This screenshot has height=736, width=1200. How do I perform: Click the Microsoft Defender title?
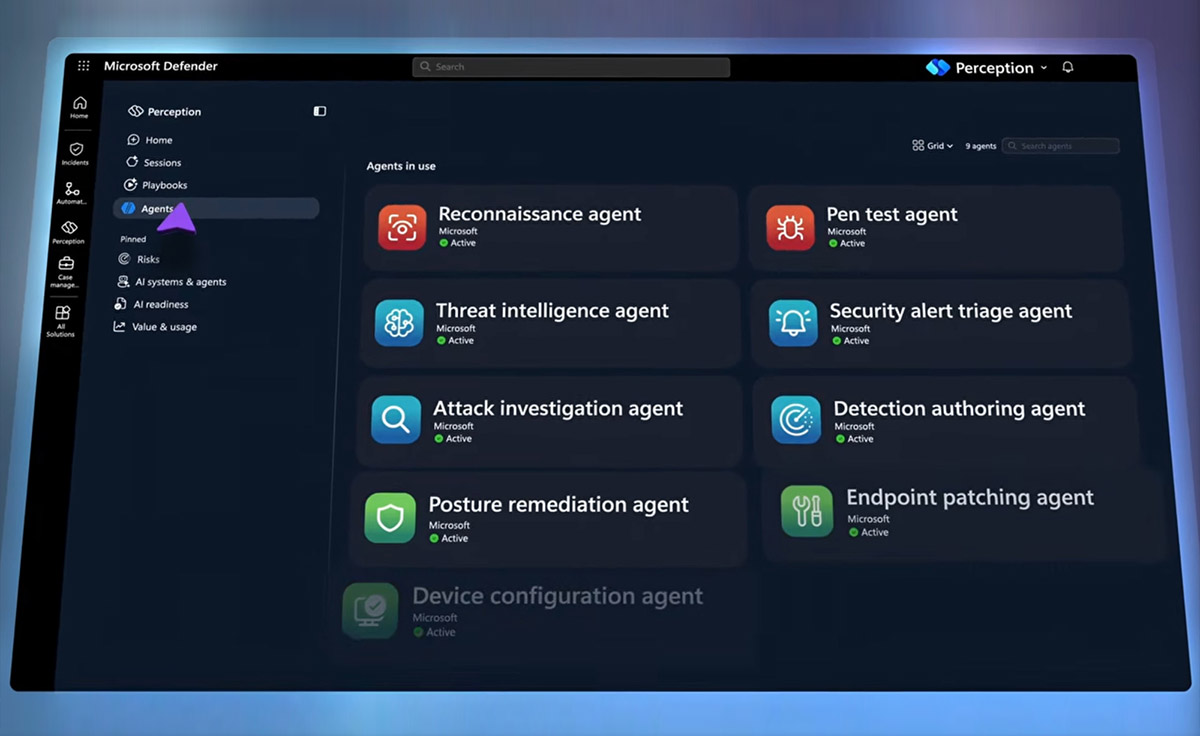click(x=160, y=66)
